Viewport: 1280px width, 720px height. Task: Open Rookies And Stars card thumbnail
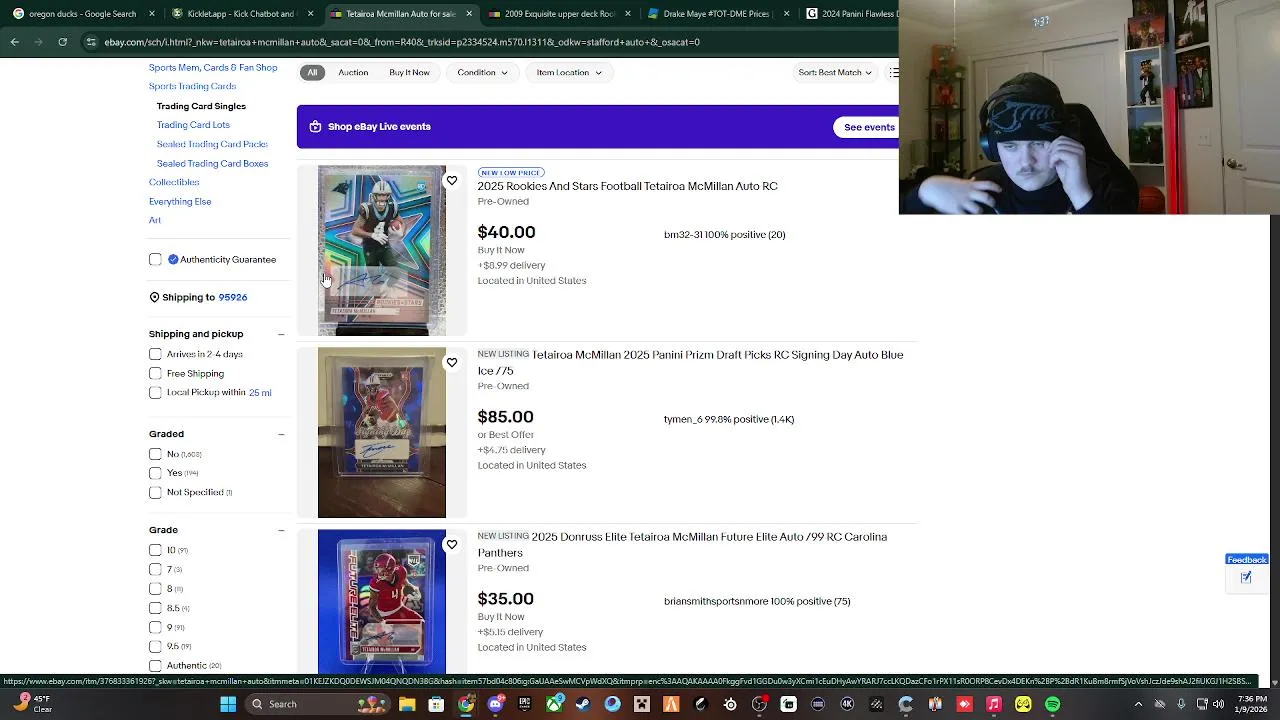tap(382, 250)
